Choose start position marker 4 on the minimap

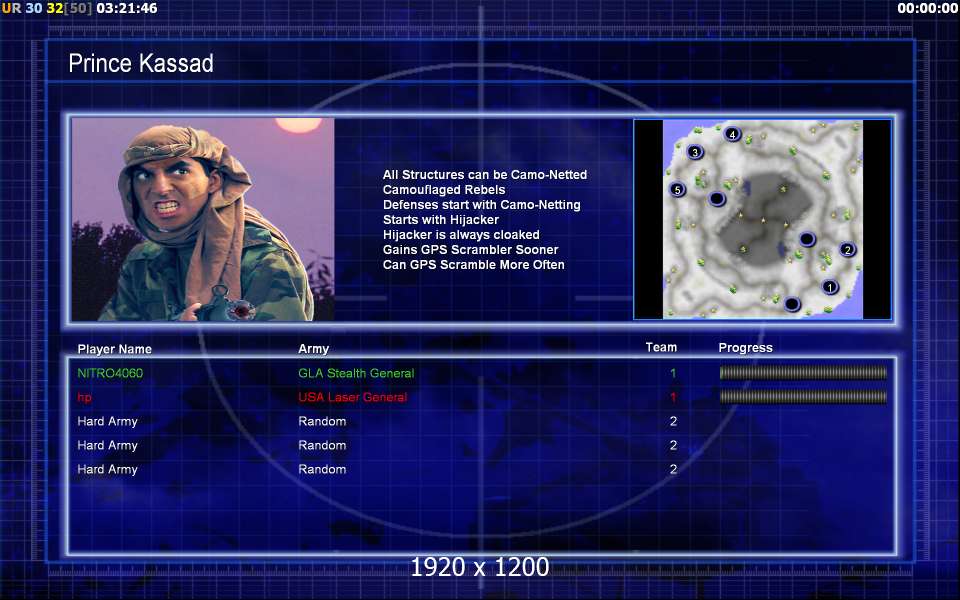tap(732, 134)
